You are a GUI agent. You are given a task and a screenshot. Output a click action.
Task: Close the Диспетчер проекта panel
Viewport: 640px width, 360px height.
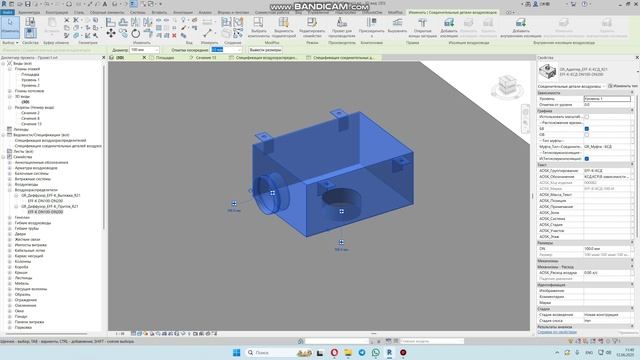[x=103, y=58]
